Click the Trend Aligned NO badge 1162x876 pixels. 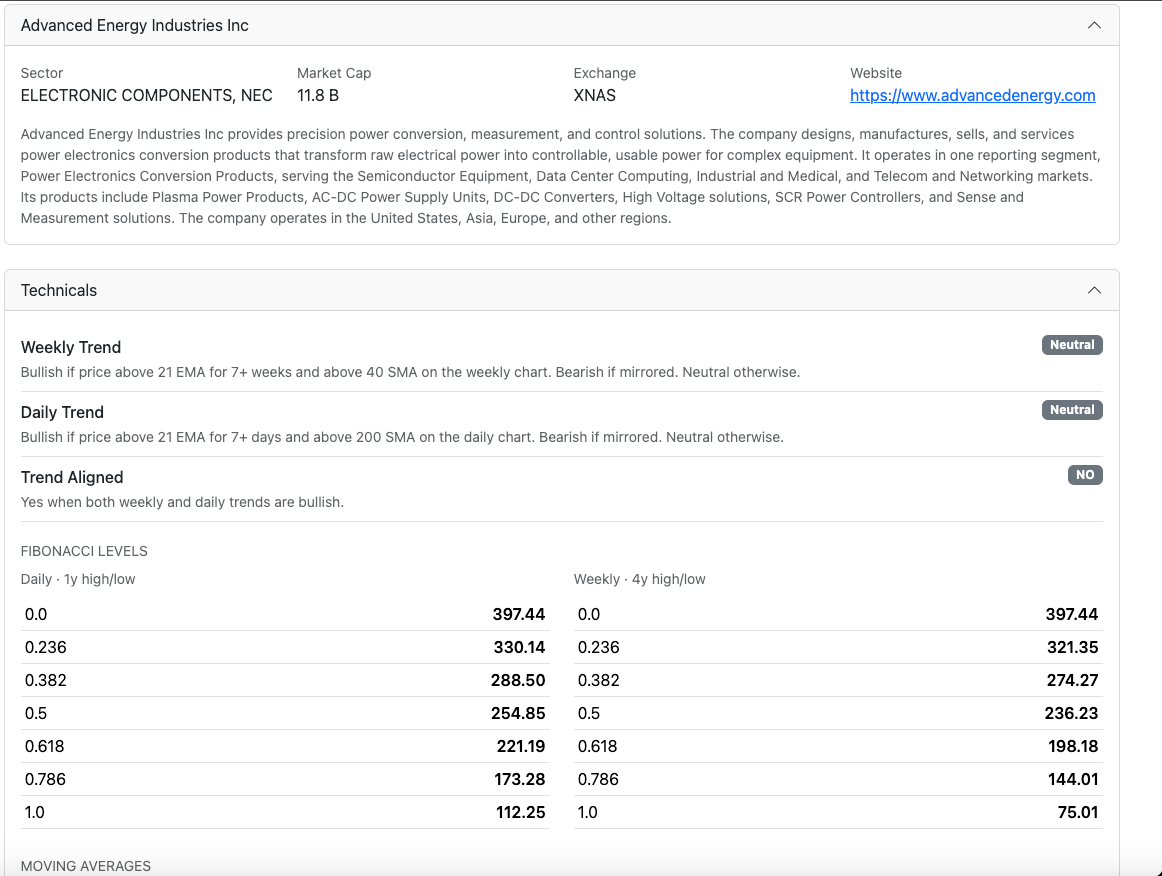[x=1085, y=475]
